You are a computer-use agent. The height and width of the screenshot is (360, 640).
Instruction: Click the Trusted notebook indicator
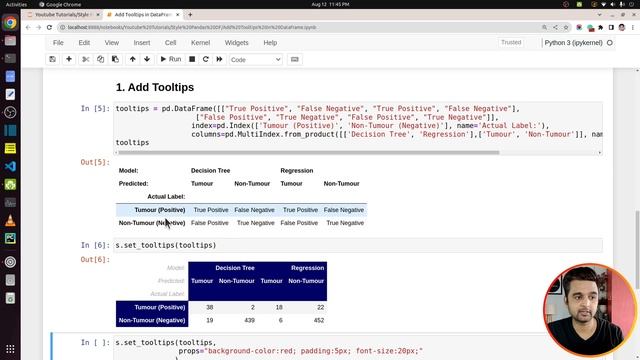coord(511,42)
